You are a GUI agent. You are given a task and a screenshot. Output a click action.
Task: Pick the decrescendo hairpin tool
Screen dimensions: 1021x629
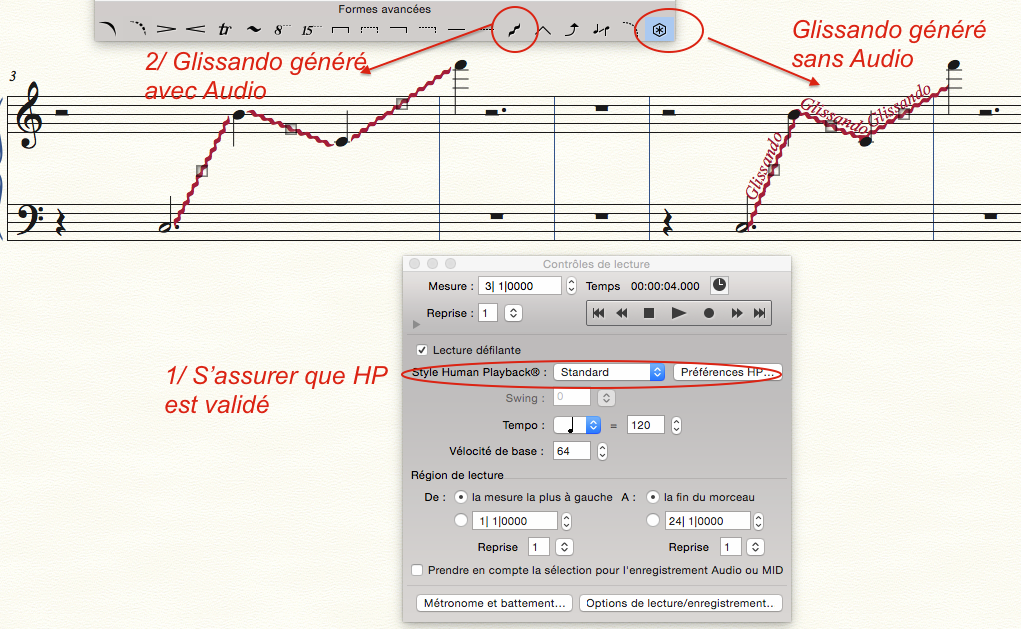tap(166, 30)
